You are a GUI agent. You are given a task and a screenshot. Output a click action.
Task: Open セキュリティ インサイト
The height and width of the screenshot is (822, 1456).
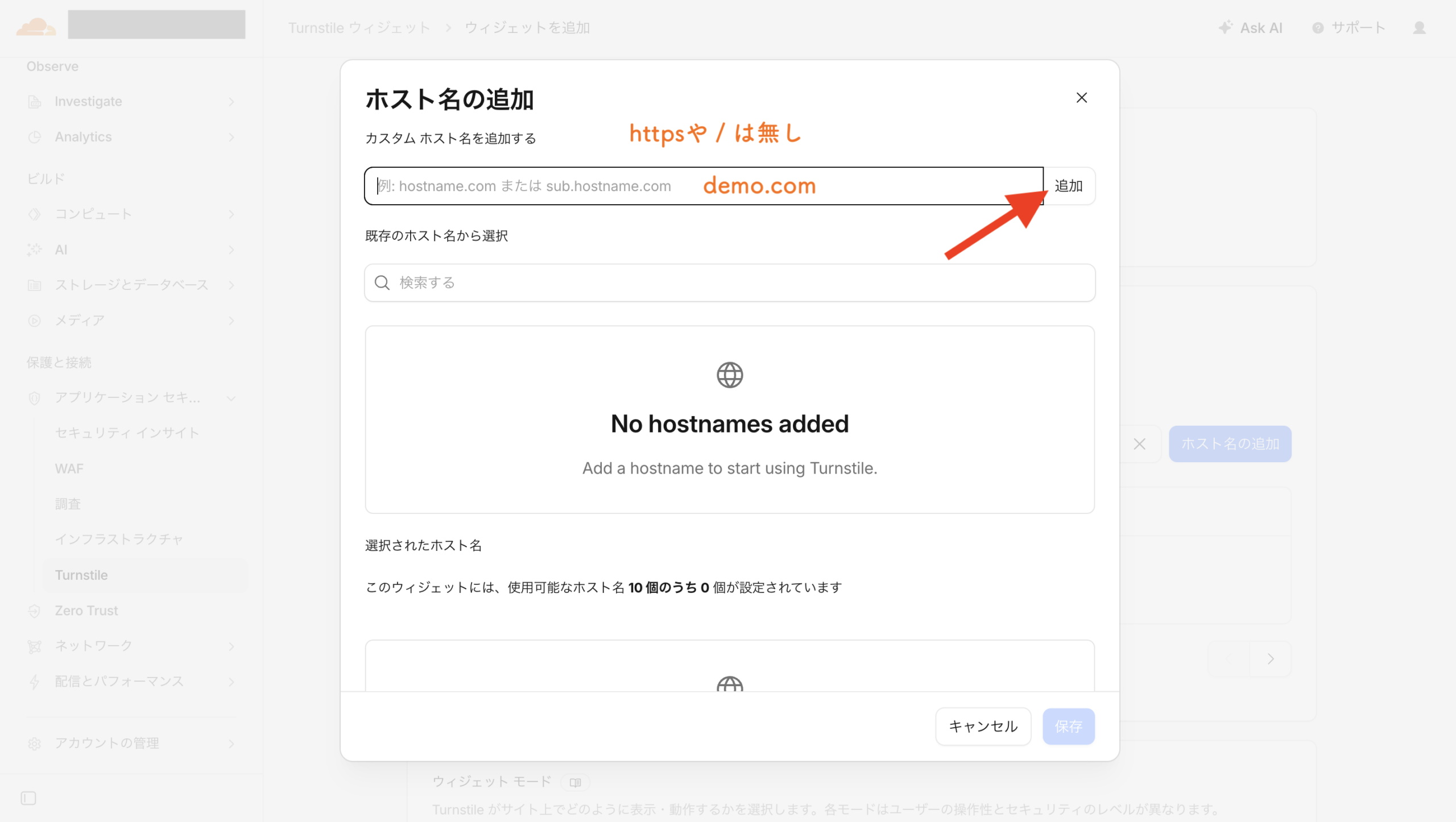click(127, 433)
